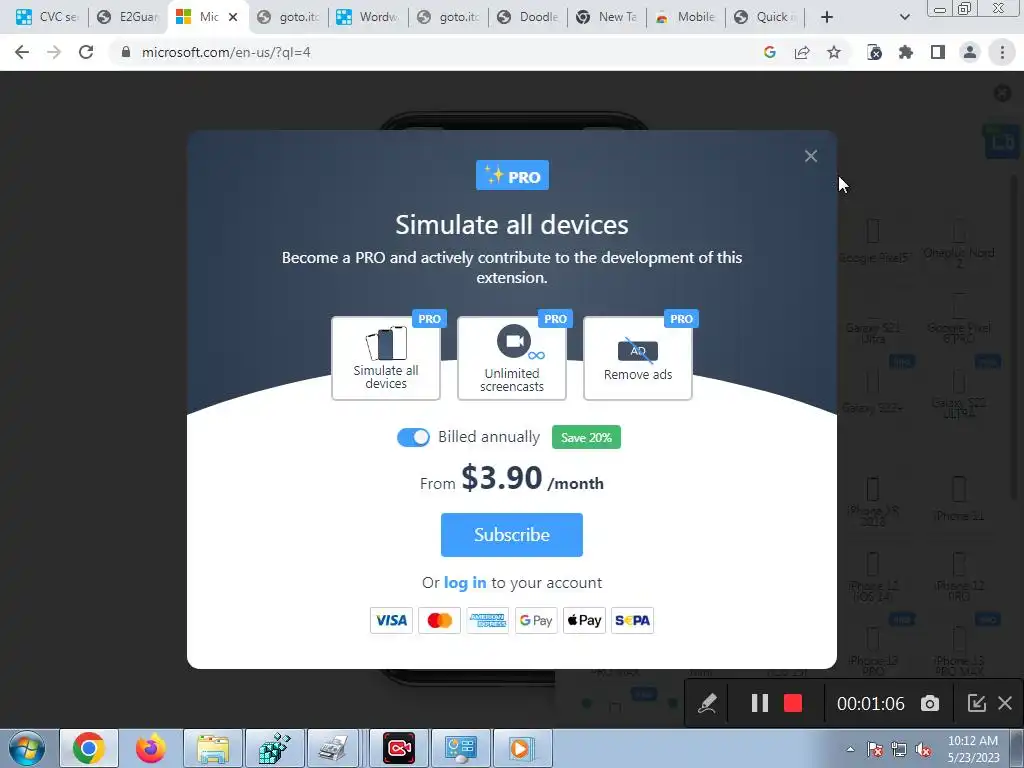The width and height of the screenshot is (1024, 768).
Task: Stop the screen recording
Action: pos(793,703)
